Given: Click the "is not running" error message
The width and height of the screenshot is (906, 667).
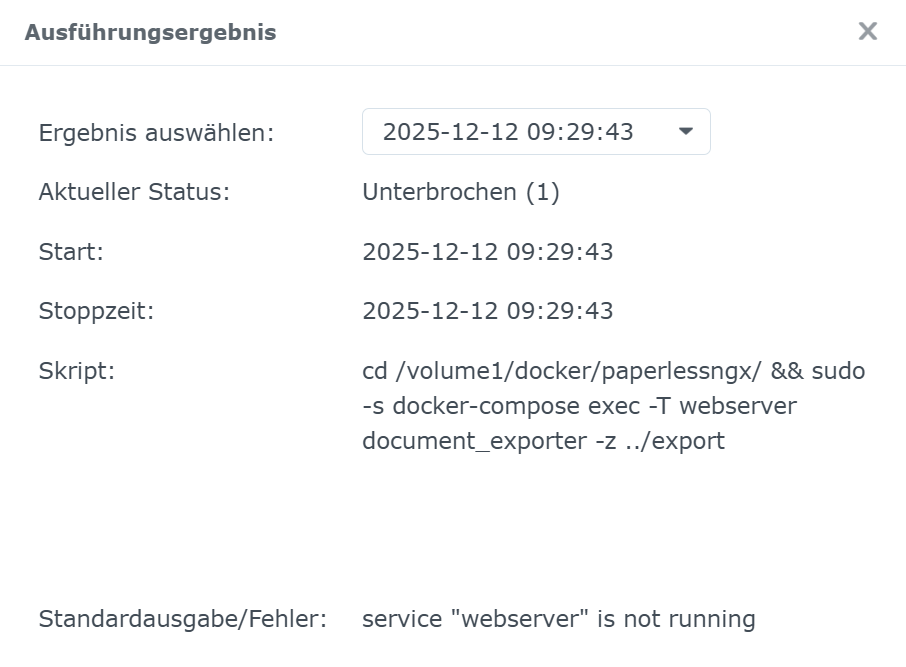Looking at the screenshot, I should 676,619.
